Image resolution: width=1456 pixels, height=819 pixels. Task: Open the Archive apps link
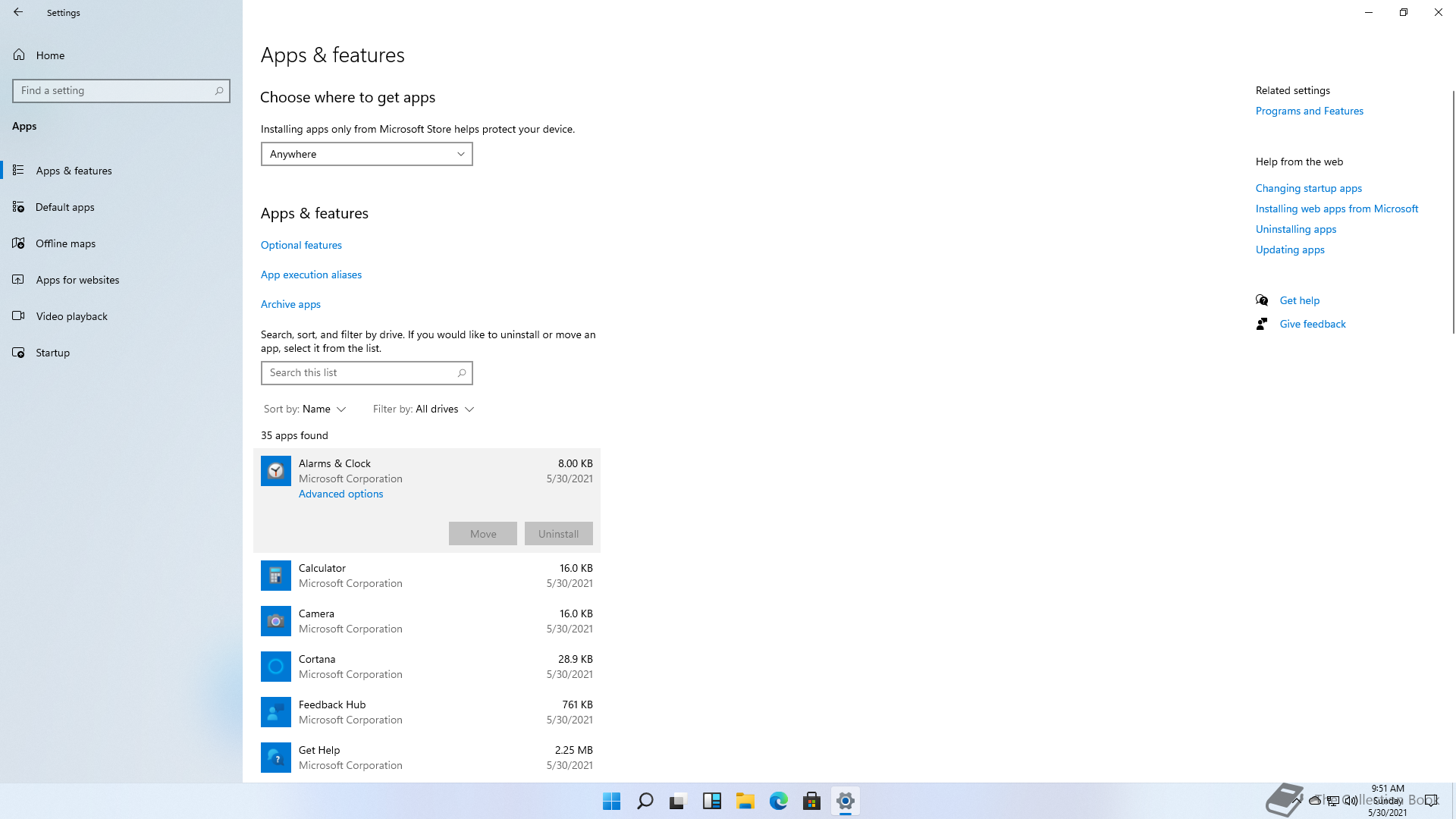click(x=290, y=304)
